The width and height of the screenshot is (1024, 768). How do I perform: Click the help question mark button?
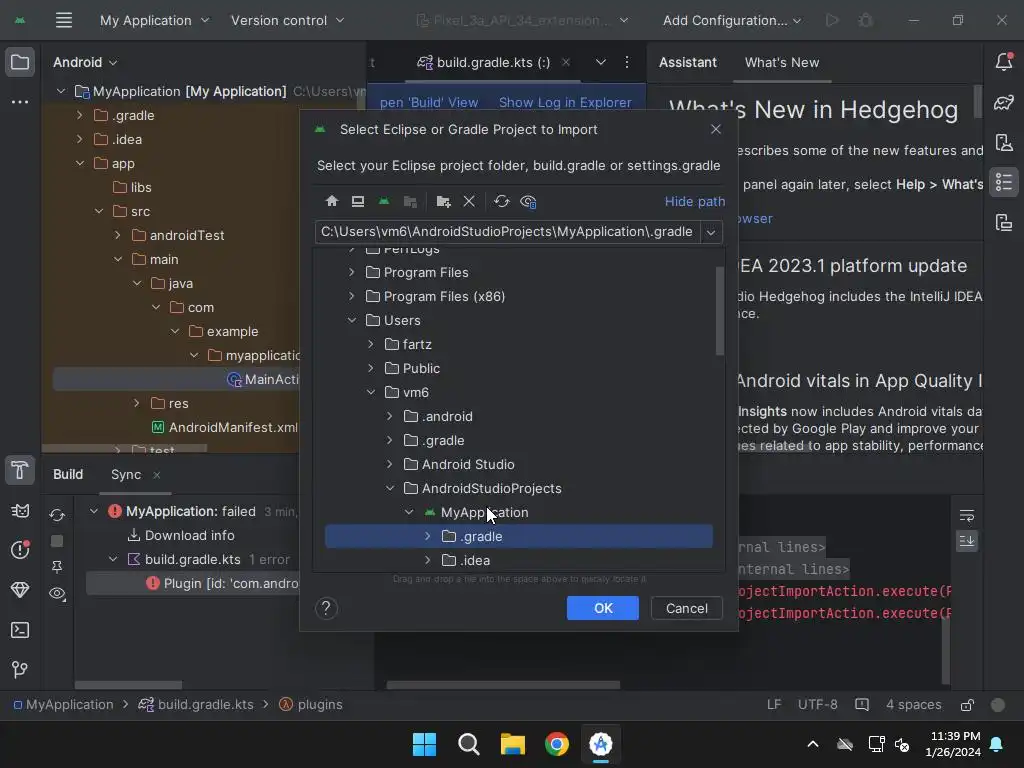pyautogui.click(x=326, y=608)
